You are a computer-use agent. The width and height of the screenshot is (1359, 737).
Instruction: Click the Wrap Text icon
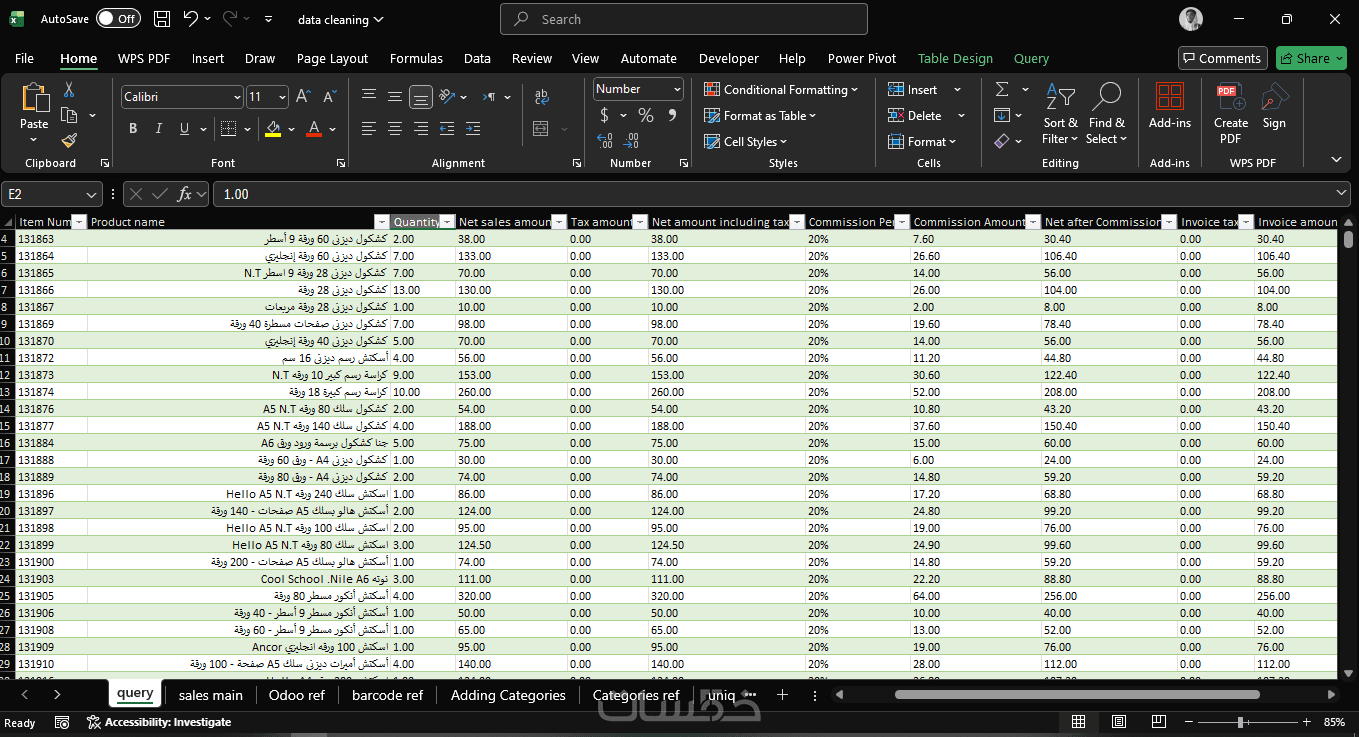(542, 97)
